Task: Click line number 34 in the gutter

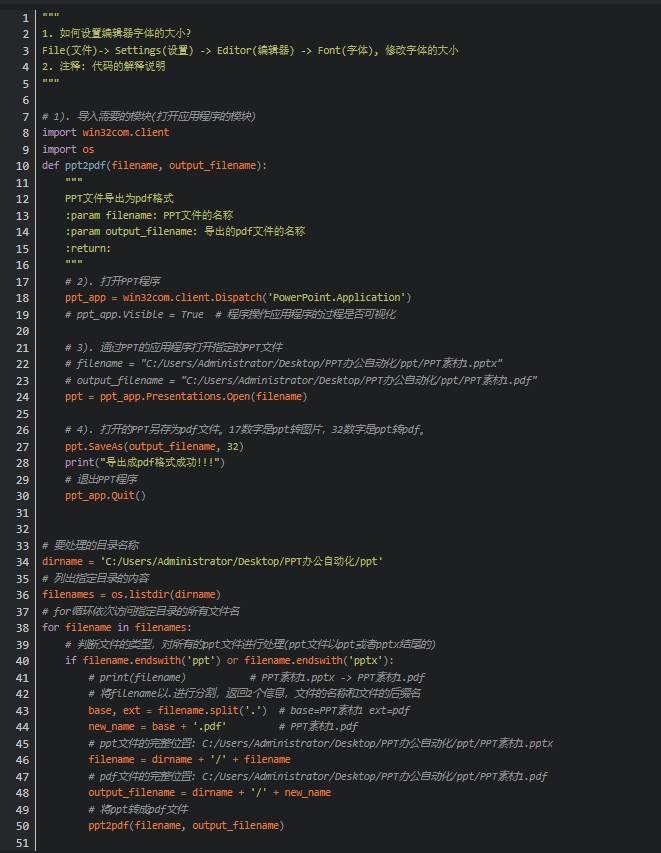Action: (x=20, y=561)
